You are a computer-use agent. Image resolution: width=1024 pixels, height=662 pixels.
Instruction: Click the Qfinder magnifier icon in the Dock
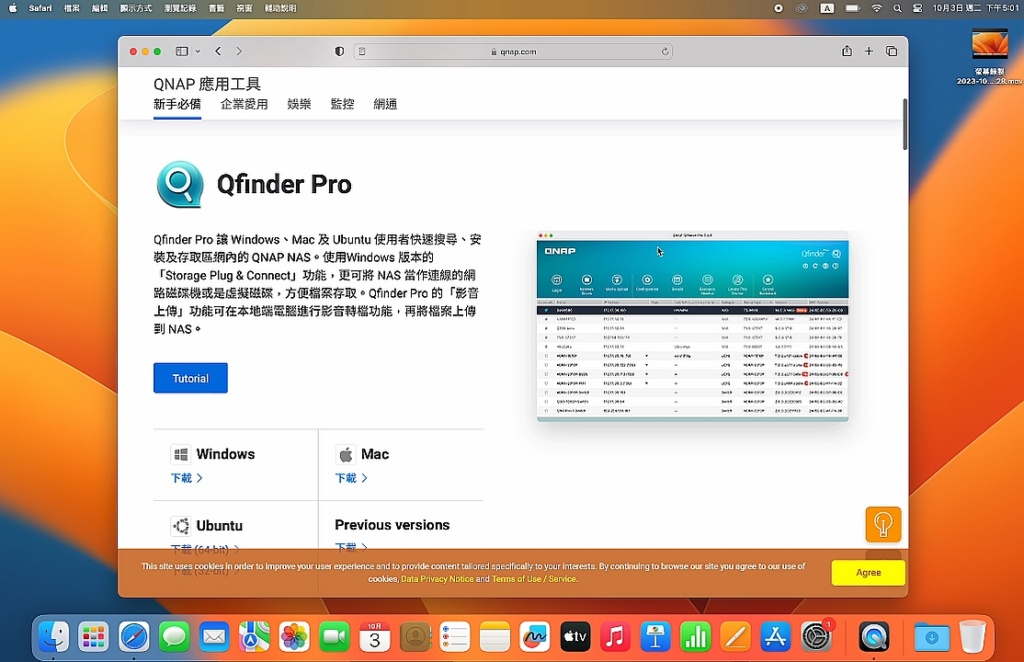tap(874, 636)
